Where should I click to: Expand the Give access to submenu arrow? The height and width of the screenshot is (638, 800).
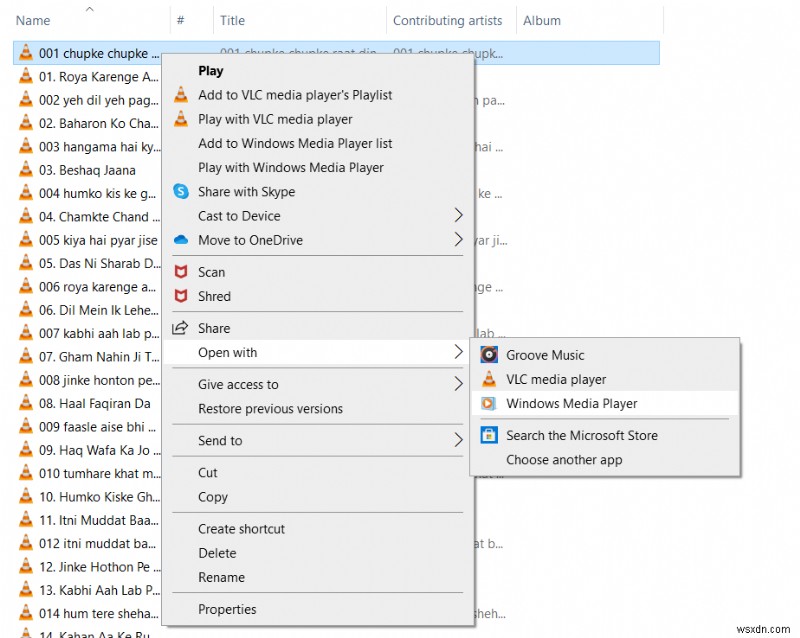[458, 384]
